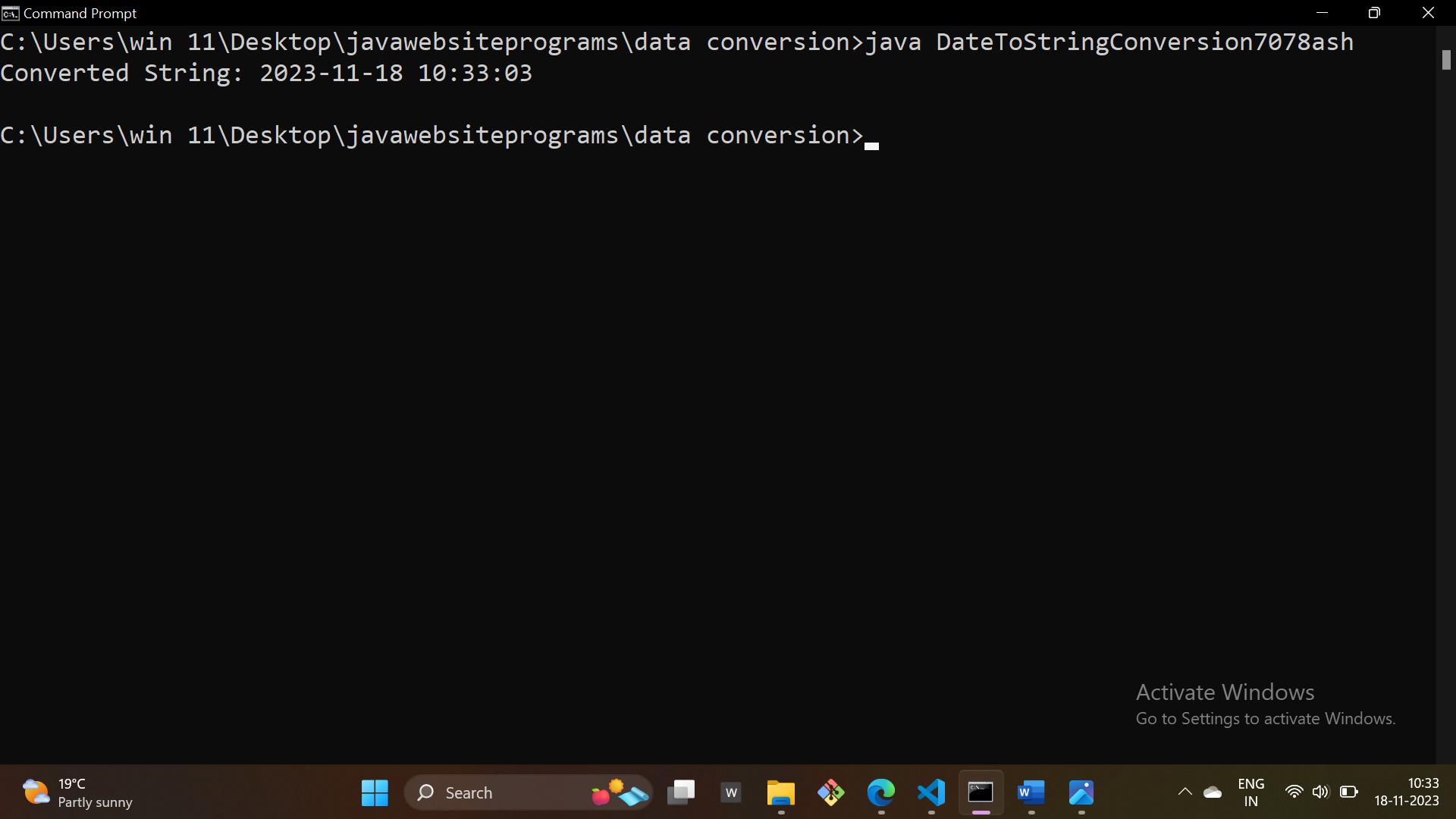Open Wi-Fi network quick settings
1456x819 pixels.
pyautogui.click(x=1294, y=792)
